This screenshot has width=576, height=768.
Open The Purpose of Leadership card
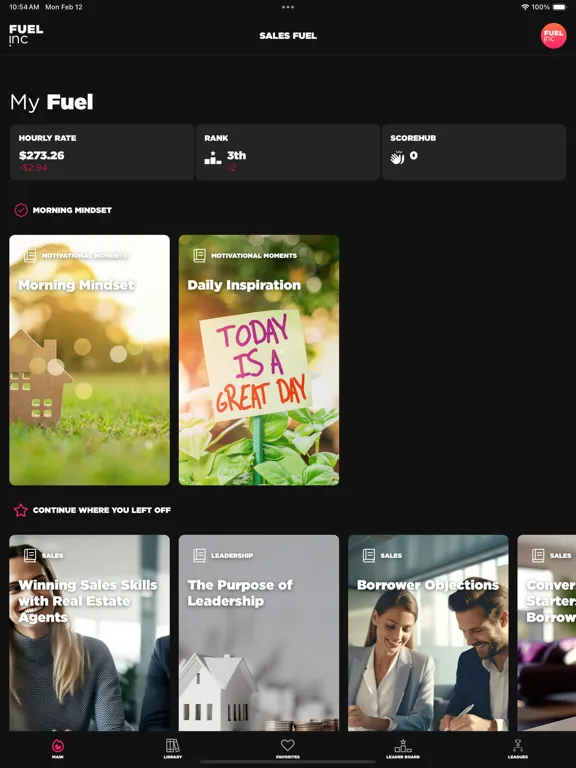(259, 633)
